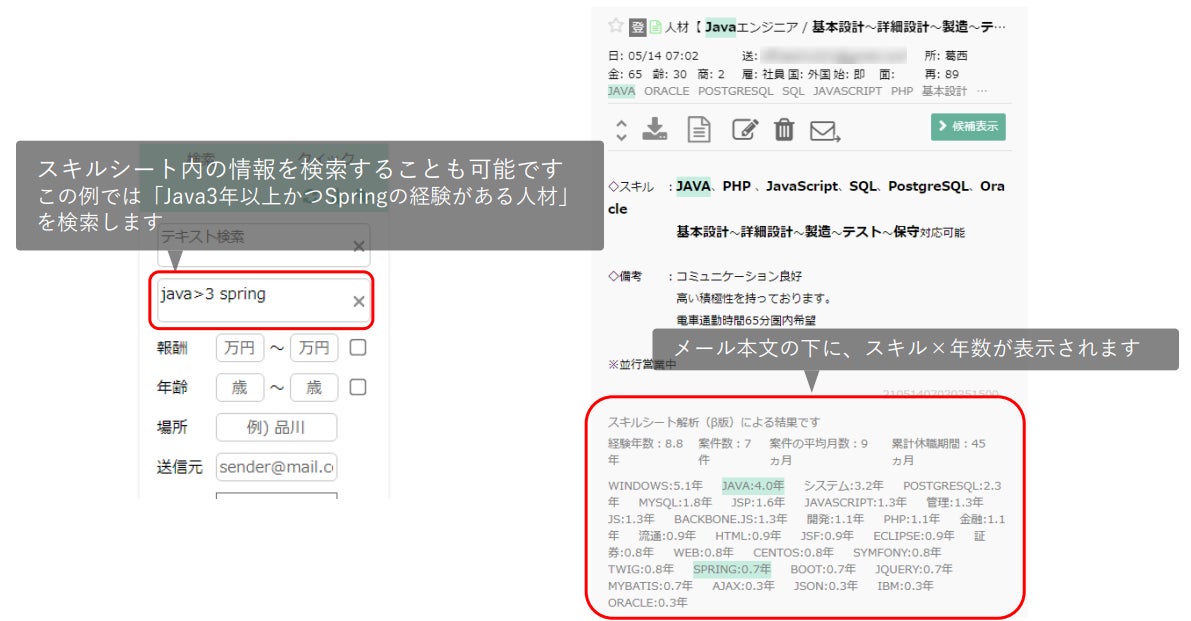Image resolution: width=1191 pixels, height=621 pixels.
Task: Clear the java>3 spring search box
Action: [359, 301]
